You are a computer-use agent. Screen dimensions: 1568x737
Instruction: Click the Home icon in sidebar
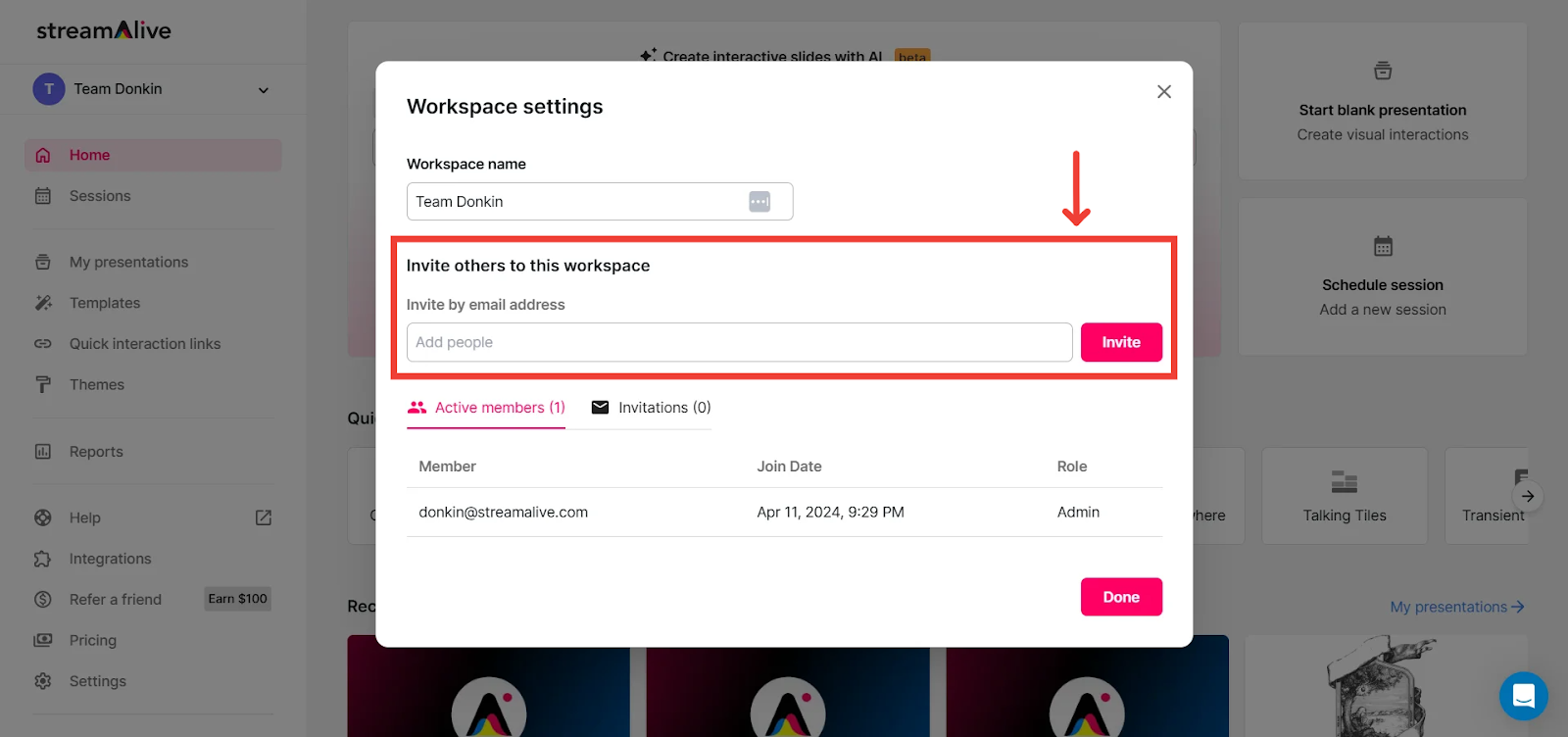point(43,155)
